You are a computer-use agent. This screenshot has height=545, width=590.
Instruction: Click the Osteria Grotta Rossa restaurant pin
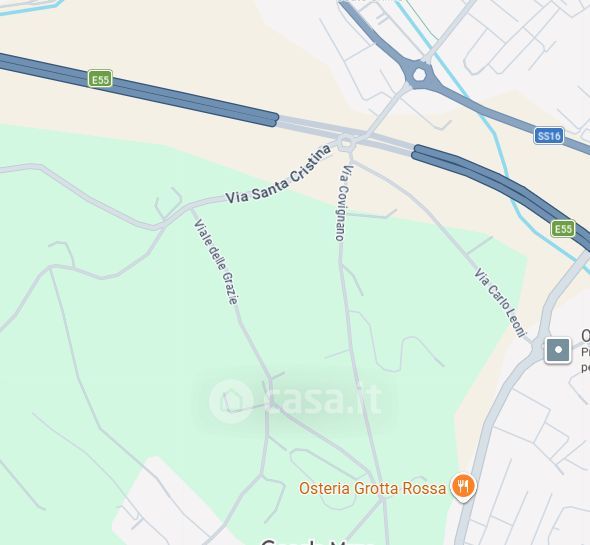pyautogui.click(x=464, y=487)
